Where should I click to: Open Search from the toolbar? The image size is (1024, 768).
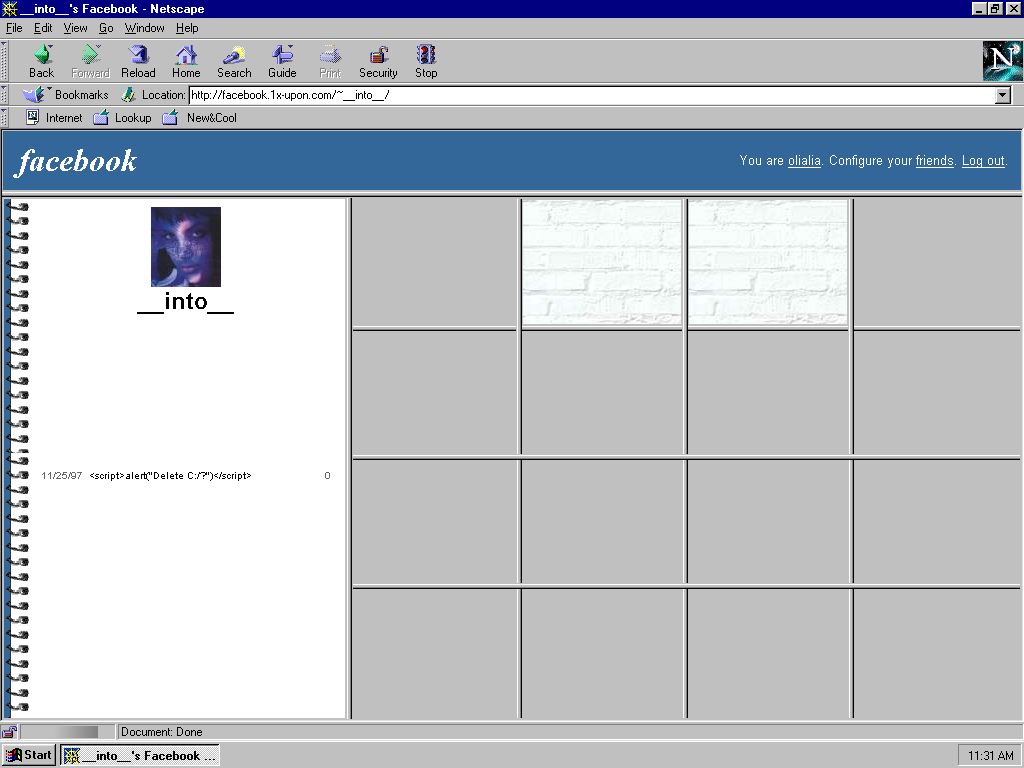pos(234,56)
